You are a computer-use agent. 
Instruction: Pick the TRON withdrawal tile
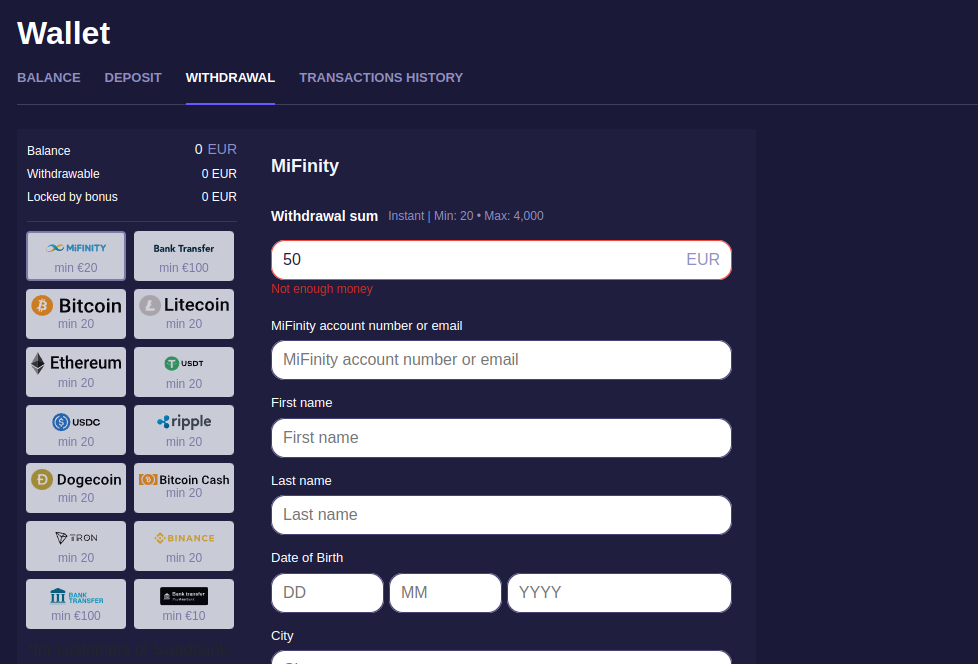76,546
